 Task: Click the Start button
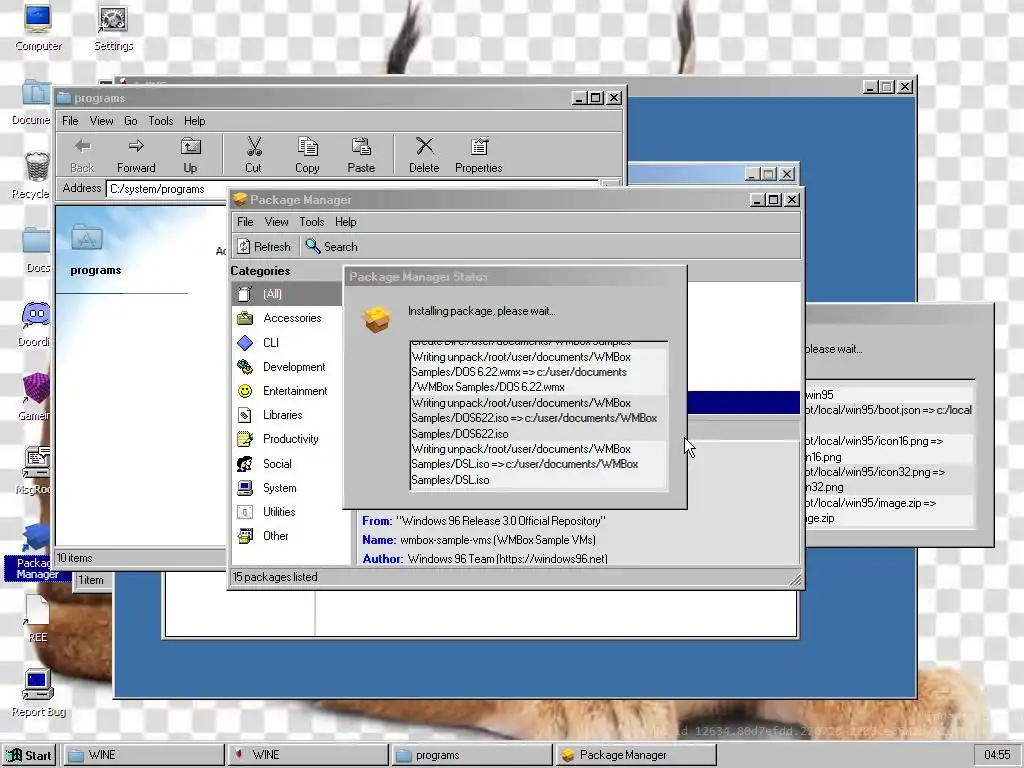[29, 755]
